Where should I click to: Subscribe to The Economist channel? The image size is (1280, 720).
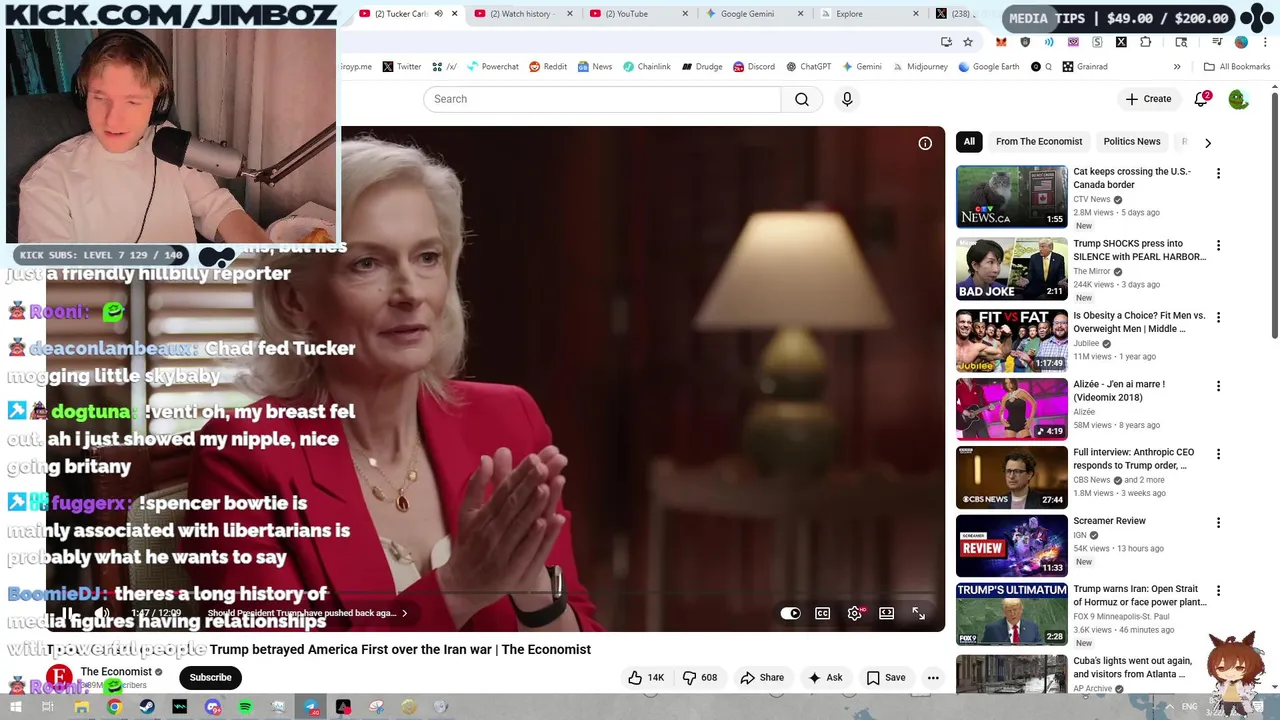point(210,677)
